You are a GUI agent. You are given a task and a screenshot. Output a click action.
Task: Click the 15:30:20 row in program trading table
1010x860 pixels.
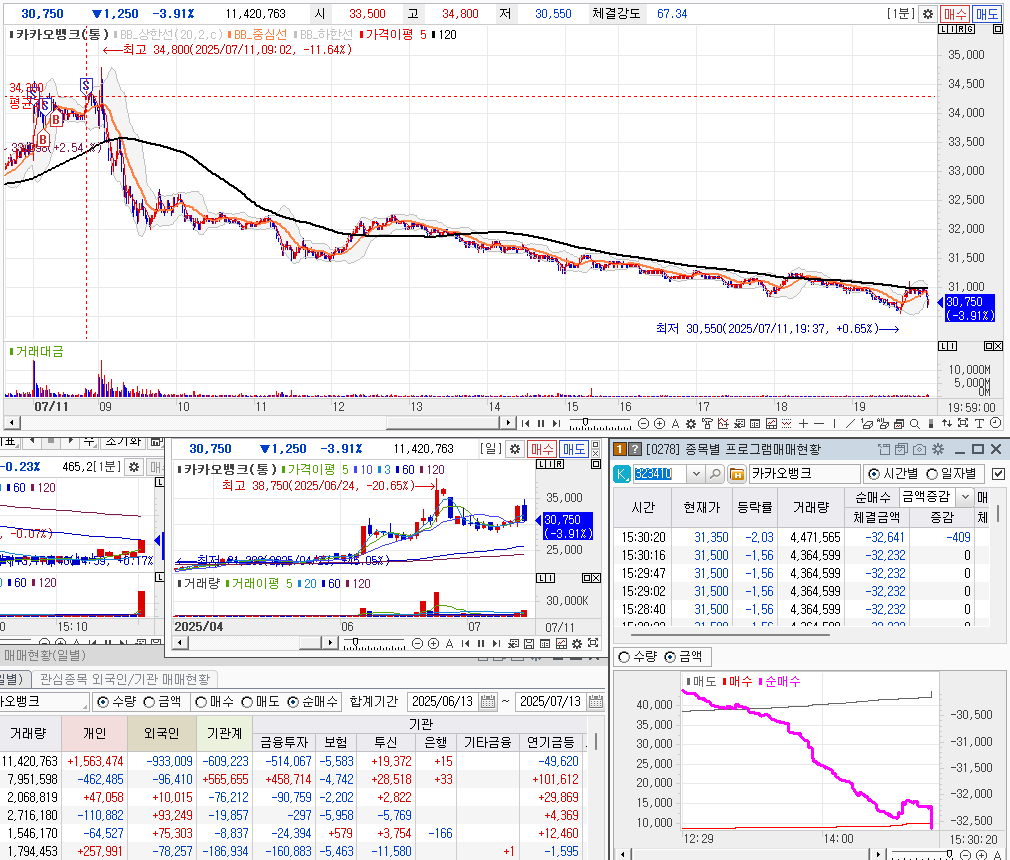[802, 537]
